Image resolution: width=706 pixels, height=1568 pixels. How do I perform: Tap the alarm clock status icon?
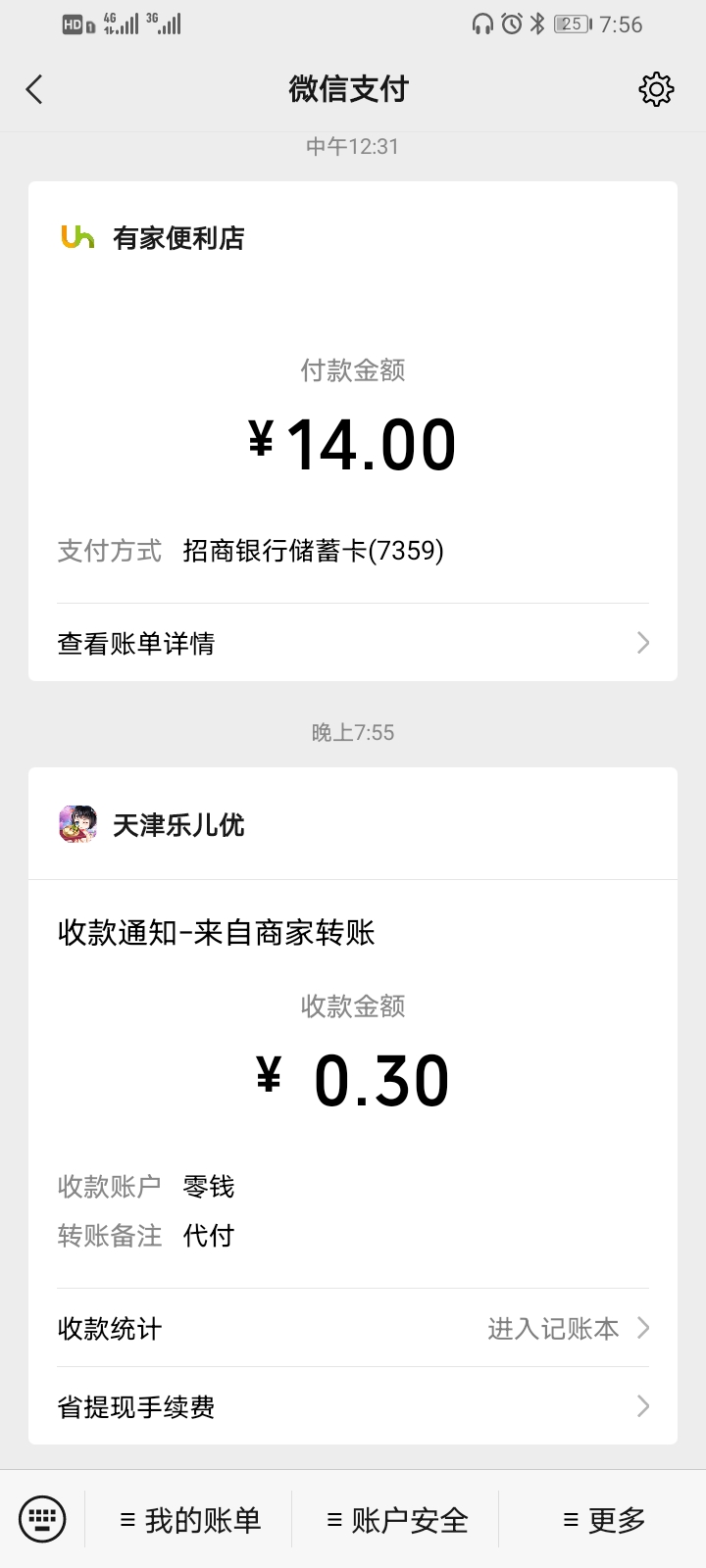[x=511, y=24]
